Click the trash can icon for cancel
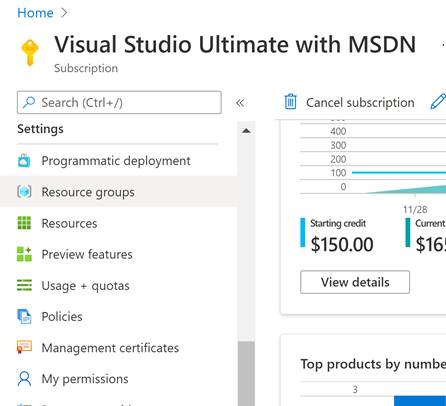The image size is (446, 406). 290,102
